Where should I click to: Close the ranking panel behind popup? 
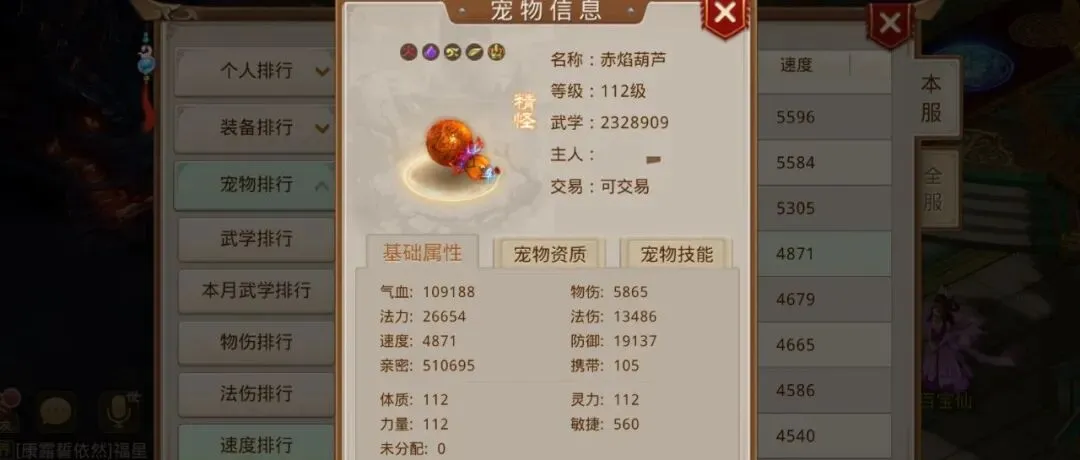click(x=890, y=25)
